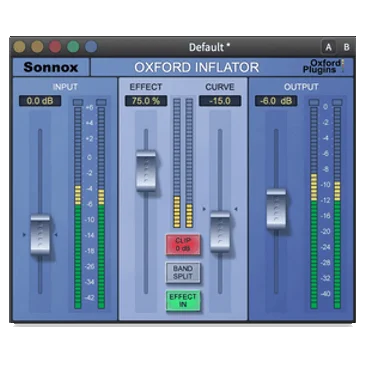Click the effect amount field 75.0 %
This screenshot has height=365, width=365.
[x=146, y=101]
